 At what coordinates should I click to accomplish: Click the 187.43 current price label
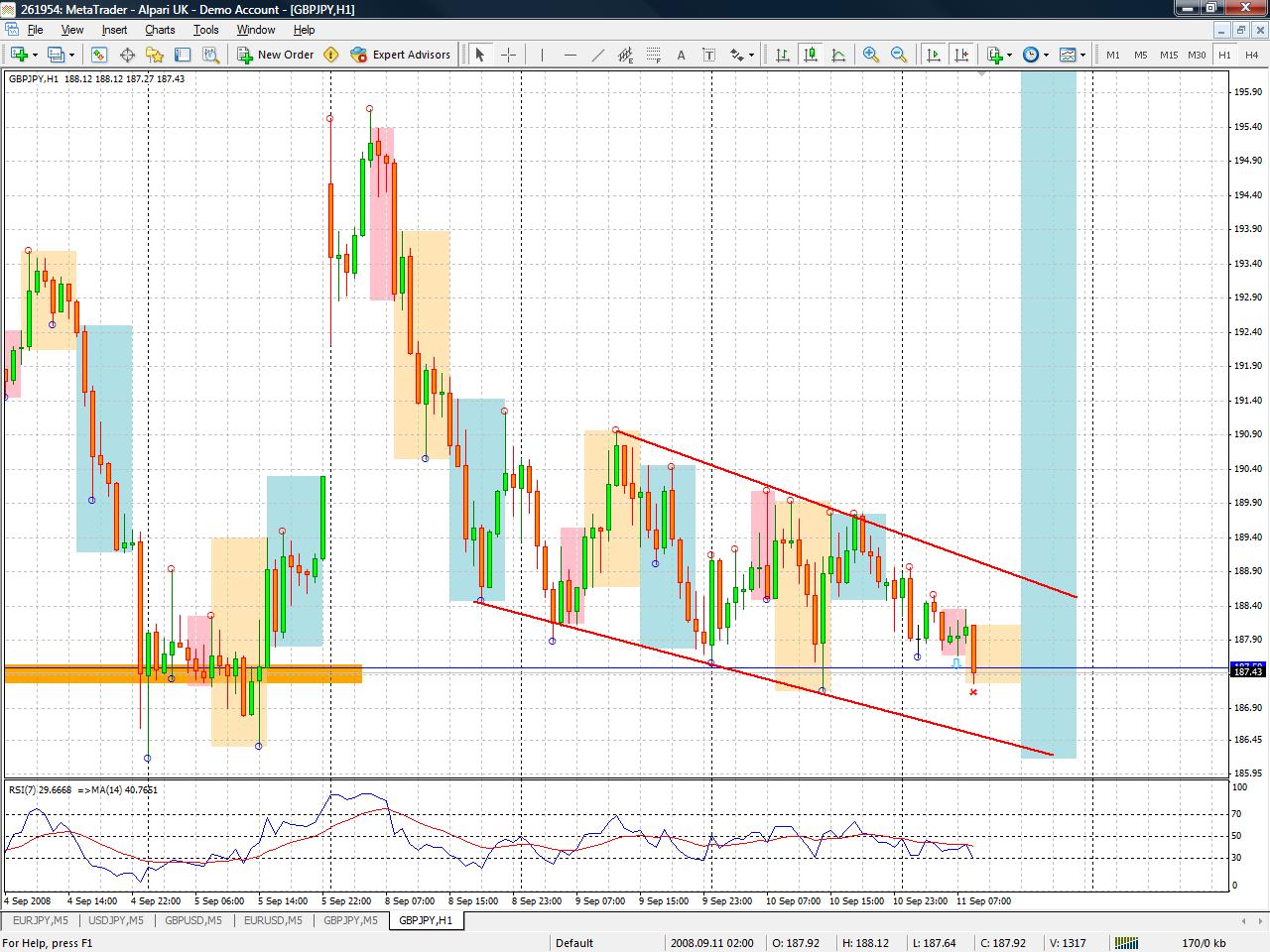(x=1247, y=672)
